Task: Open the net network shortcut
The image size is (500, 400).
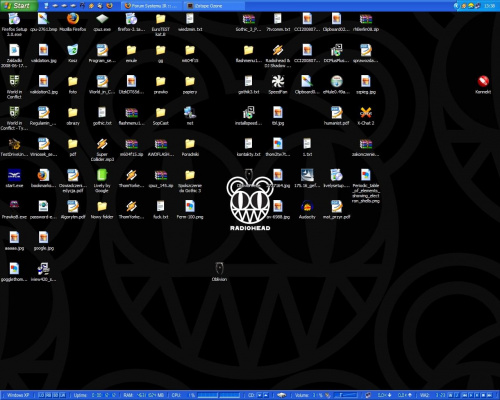Action: click(190, 116)
